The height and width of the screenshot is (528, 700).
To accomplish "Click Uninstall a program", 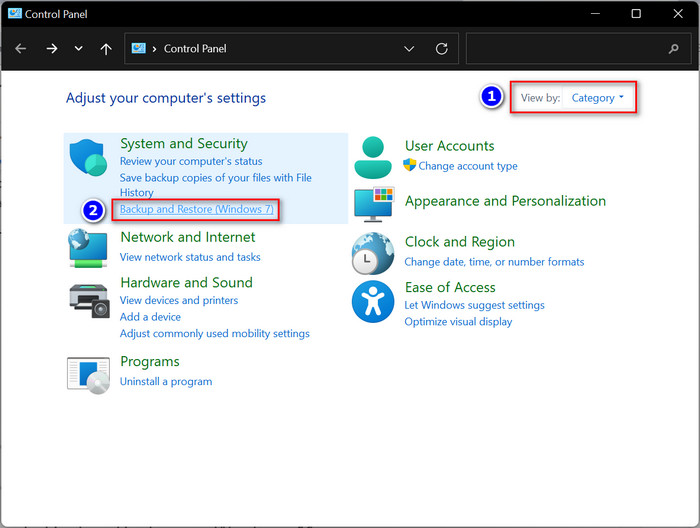I will (166, 382).
